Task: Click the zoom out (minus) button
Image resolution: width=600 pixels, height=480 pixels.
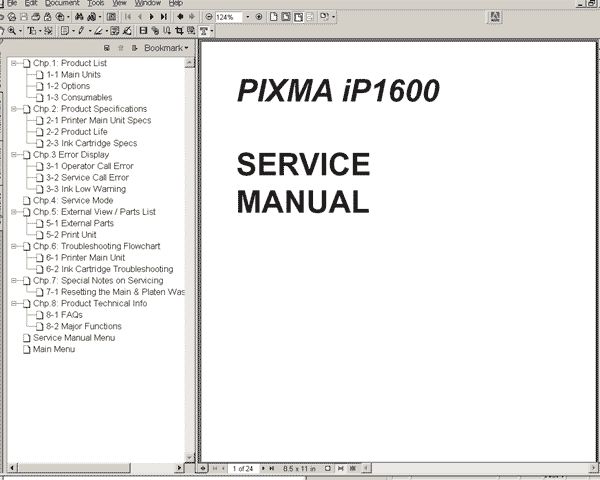Action: pyautogui.click(x=209, y=17)
